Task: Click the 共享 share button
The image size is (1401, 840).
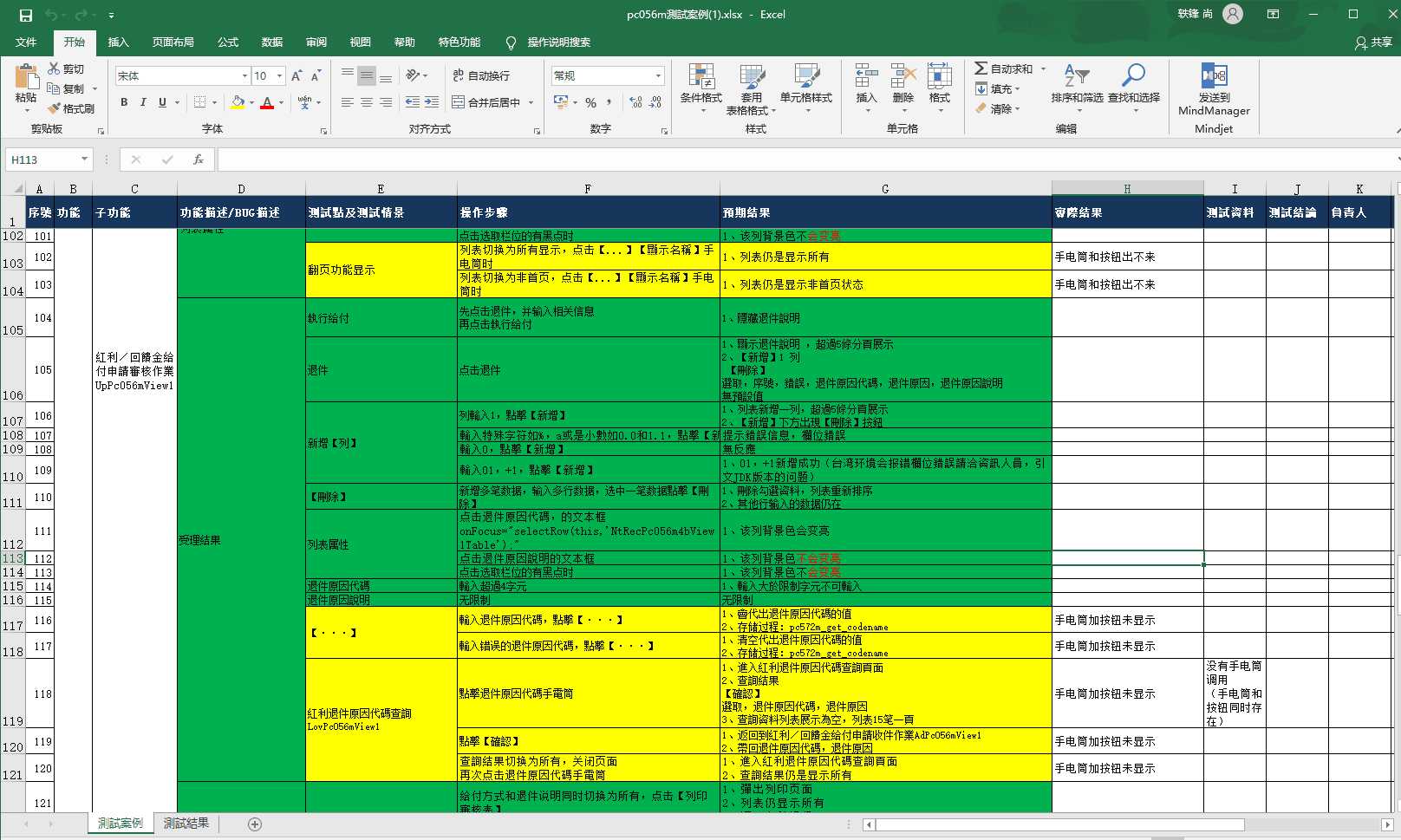Action: pyautogui.click(x=1373, y=42)
